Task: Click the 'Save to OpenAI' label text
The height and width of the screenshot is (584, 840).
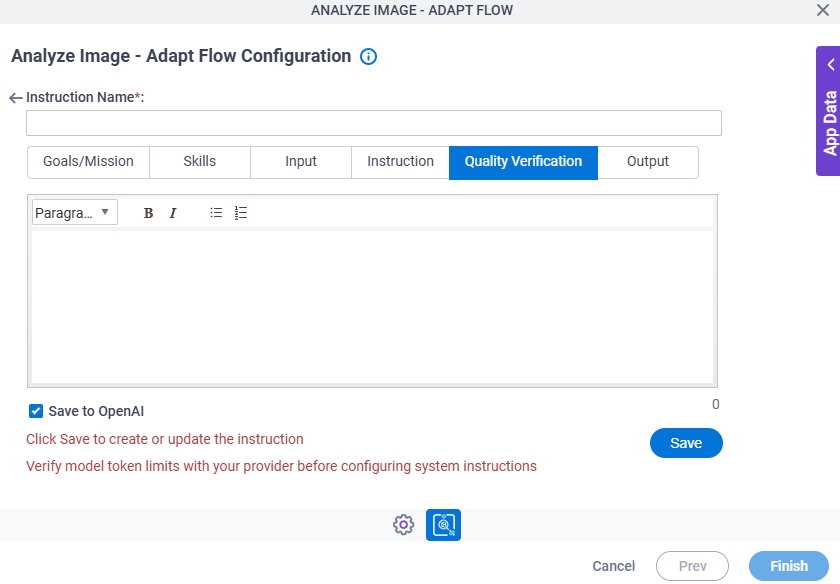Action: 96,411
